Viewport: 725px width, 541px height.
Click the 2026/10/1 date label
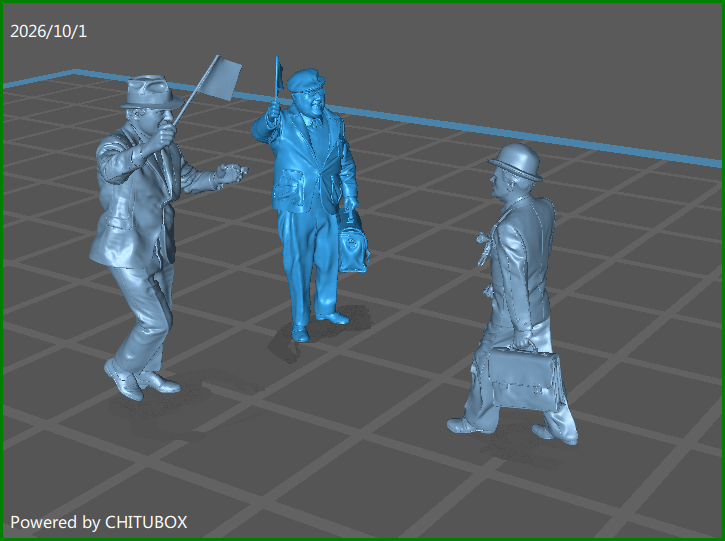click(x=49, y=31)
